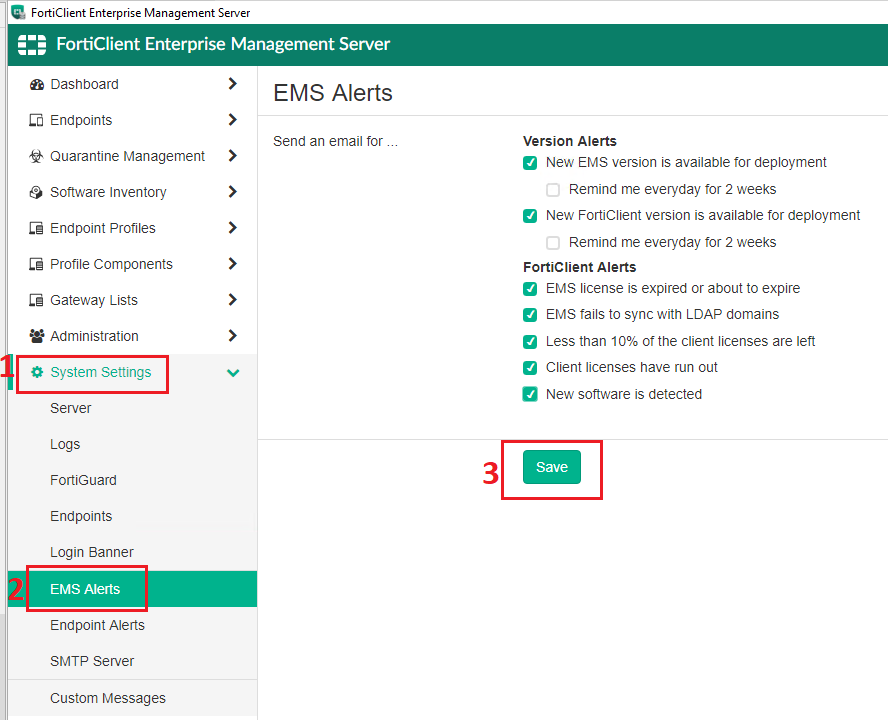This screenshot has height=720, width=888.
Task: Expand the Endpoint Profiles chevron
Action: (x=232, y=228)
